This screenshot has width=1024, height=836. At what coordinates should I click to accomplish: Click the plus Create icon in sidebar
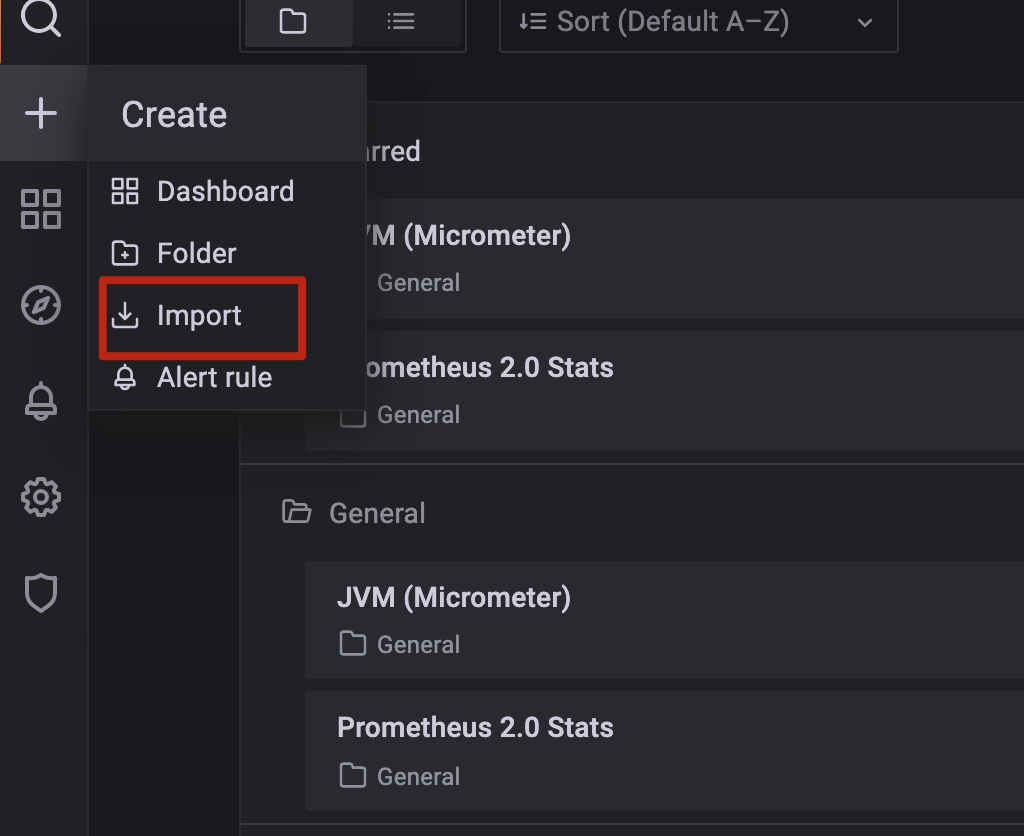[x=41, y=113]
